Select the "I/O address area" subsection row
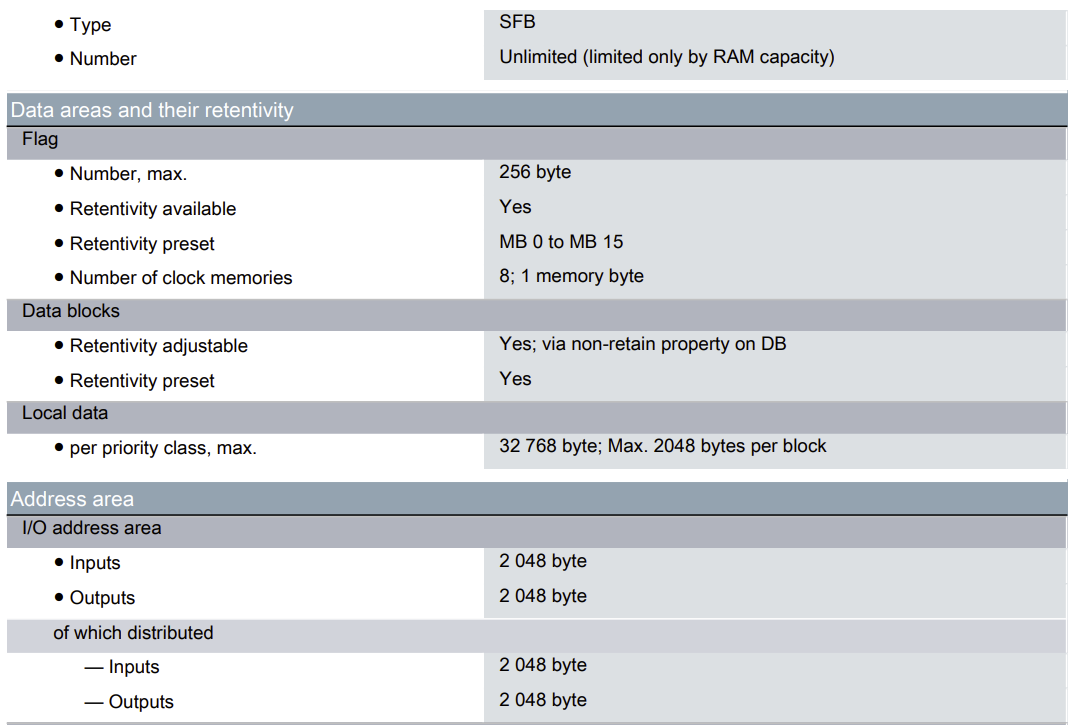 (91, 528)
